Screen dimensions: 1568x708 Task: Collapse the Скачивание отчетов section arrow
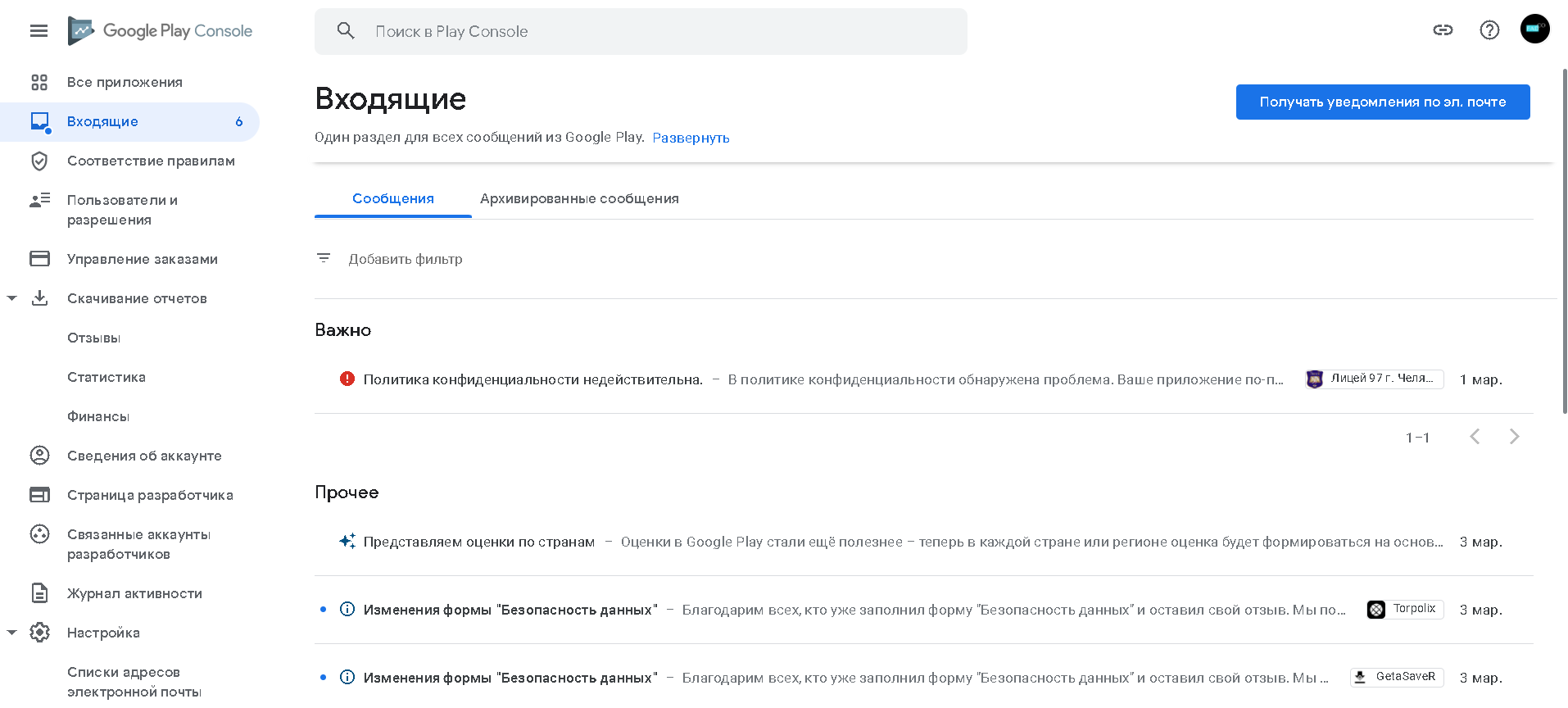pyautogui.click(x=11, y=298)
